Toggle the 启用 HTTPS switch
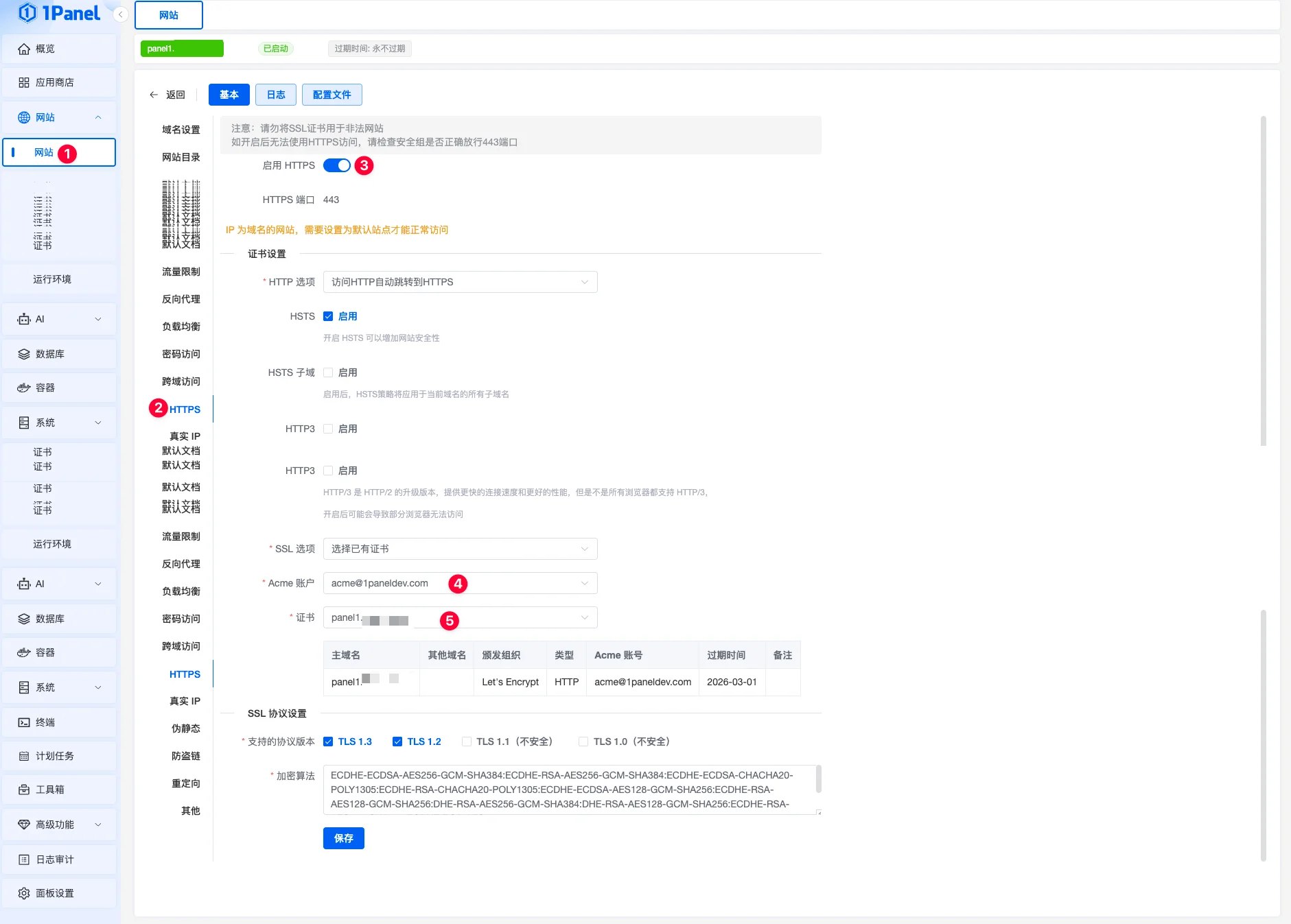Image resolution: width=1291 pixels, height=924 pixels. (336, 165)
